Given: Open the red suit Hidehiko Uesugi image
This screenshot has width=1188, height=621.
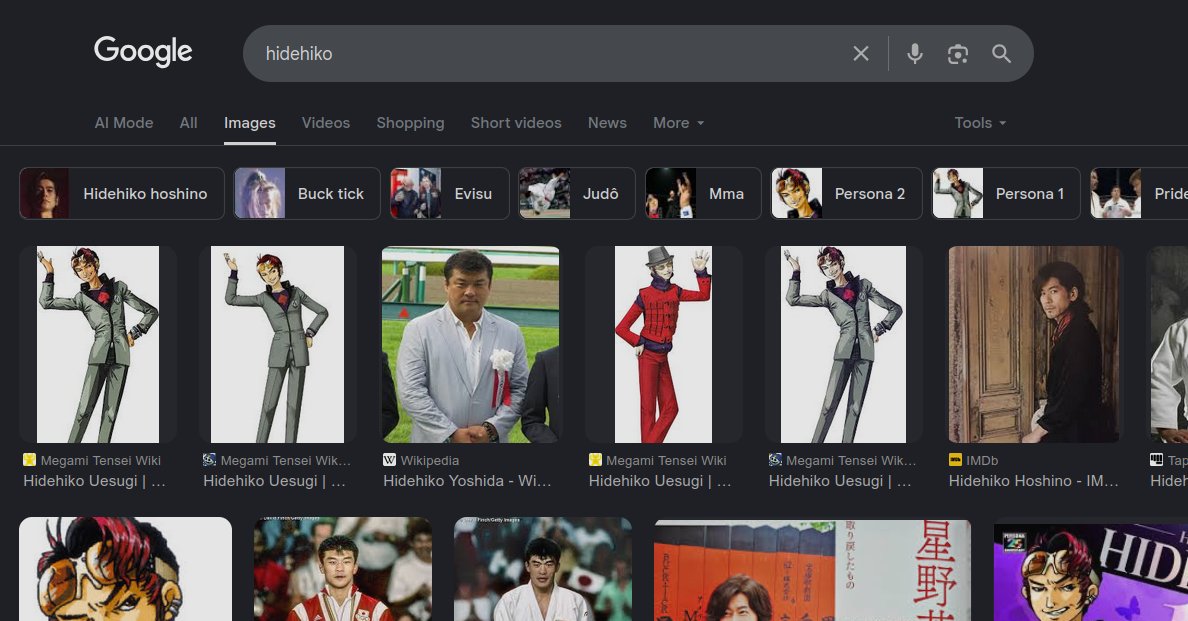Looking at the screenshot, I should [663, 344].
